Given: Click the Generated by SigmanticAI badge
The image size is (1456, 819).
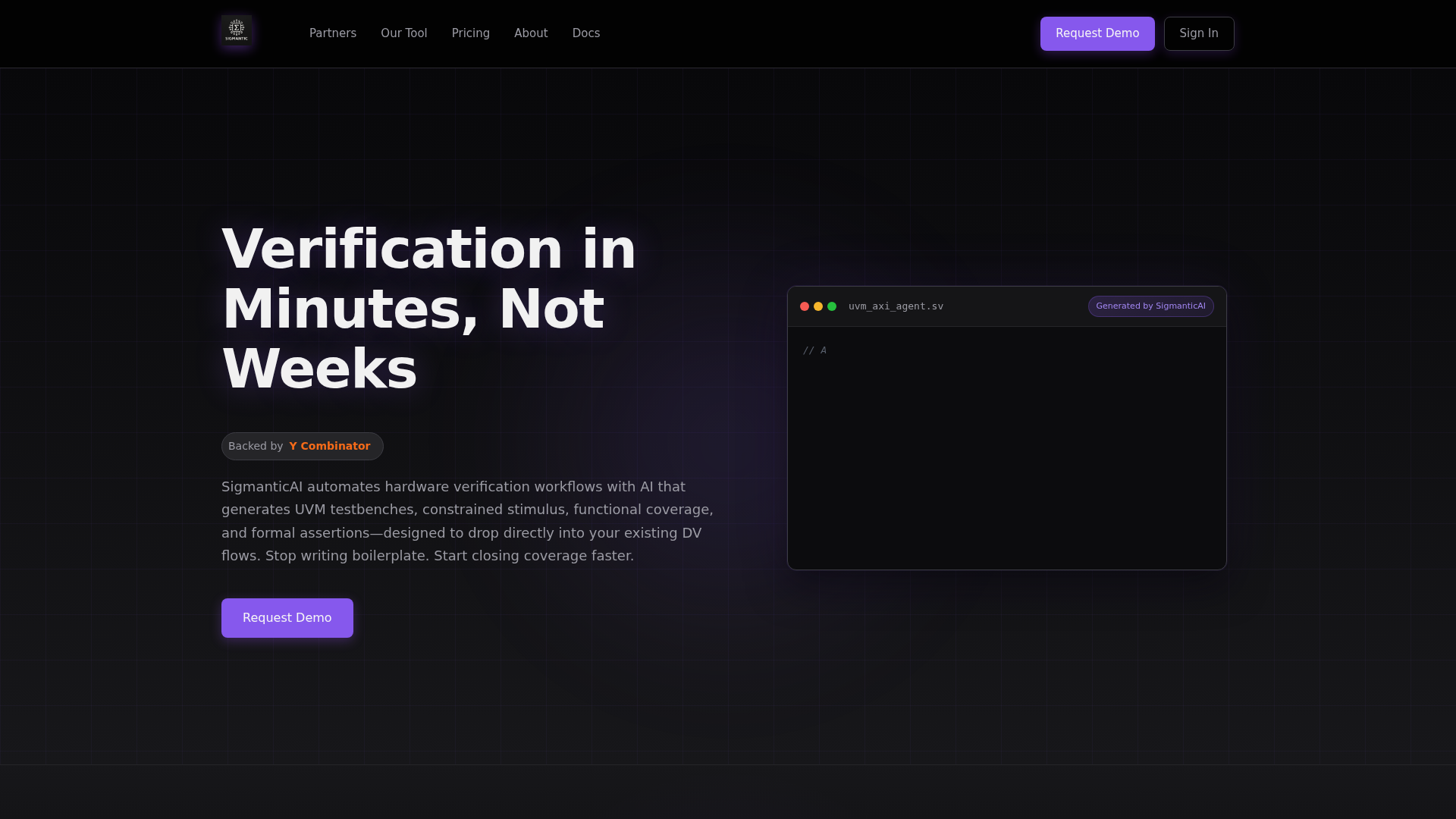Looking at the screenshot, I should pos(1150,306).
